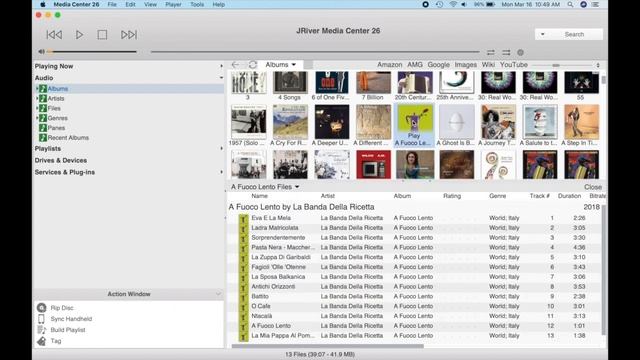Click the play button

point(79,35)
